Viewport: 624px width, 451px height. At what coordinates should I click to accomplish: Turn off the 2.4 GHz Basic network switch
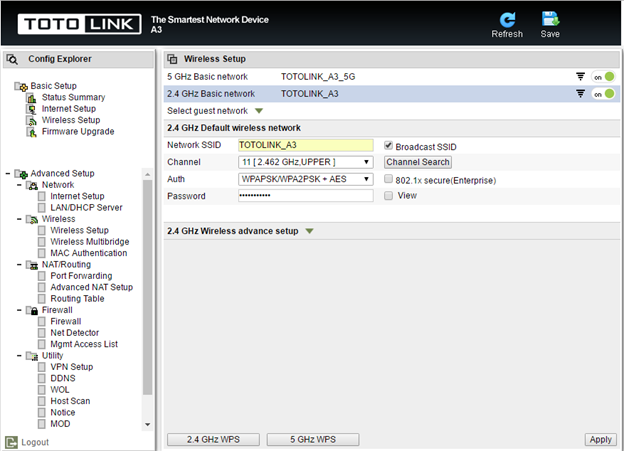603,94
